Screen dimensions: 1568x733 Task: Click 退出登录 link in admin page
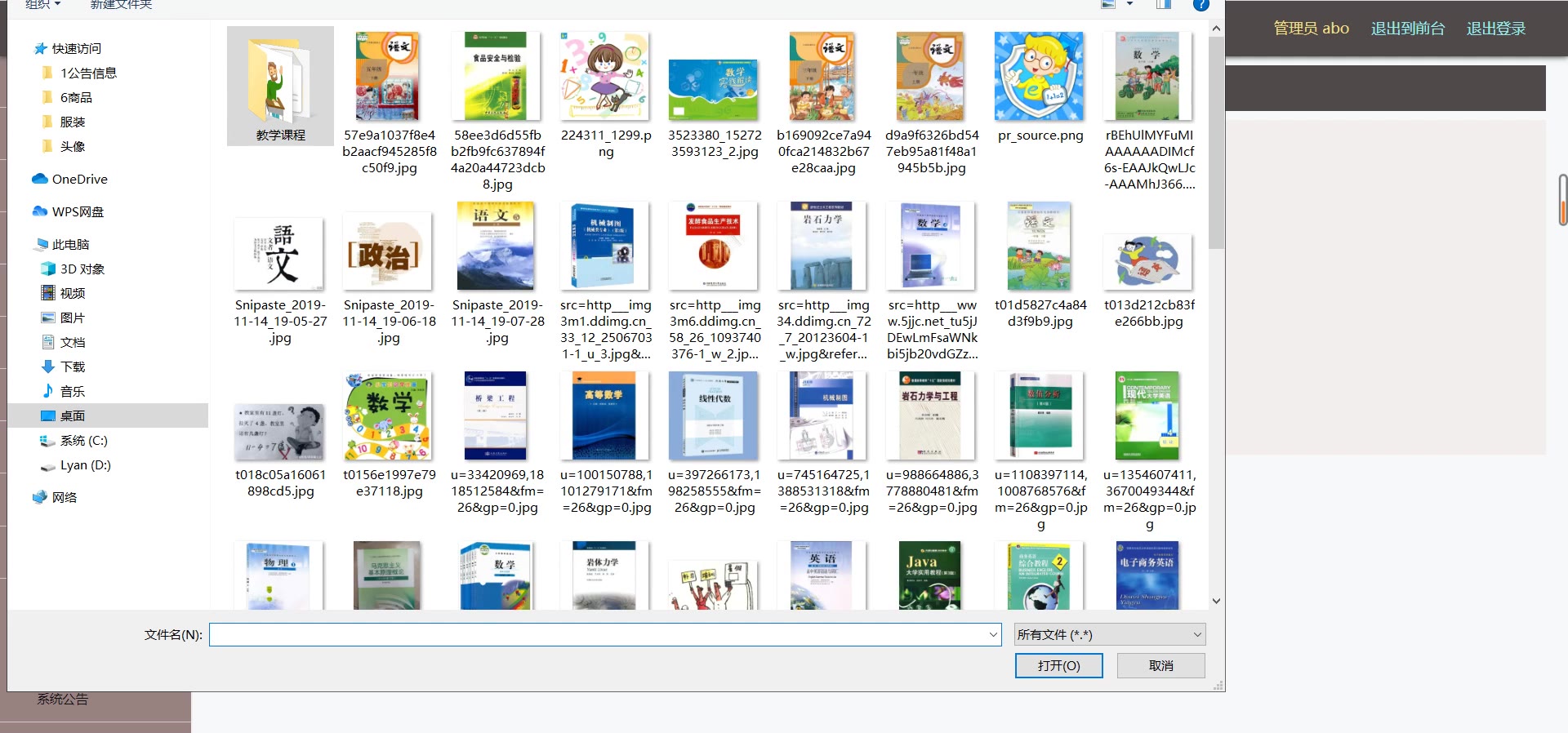[1496, 29]
